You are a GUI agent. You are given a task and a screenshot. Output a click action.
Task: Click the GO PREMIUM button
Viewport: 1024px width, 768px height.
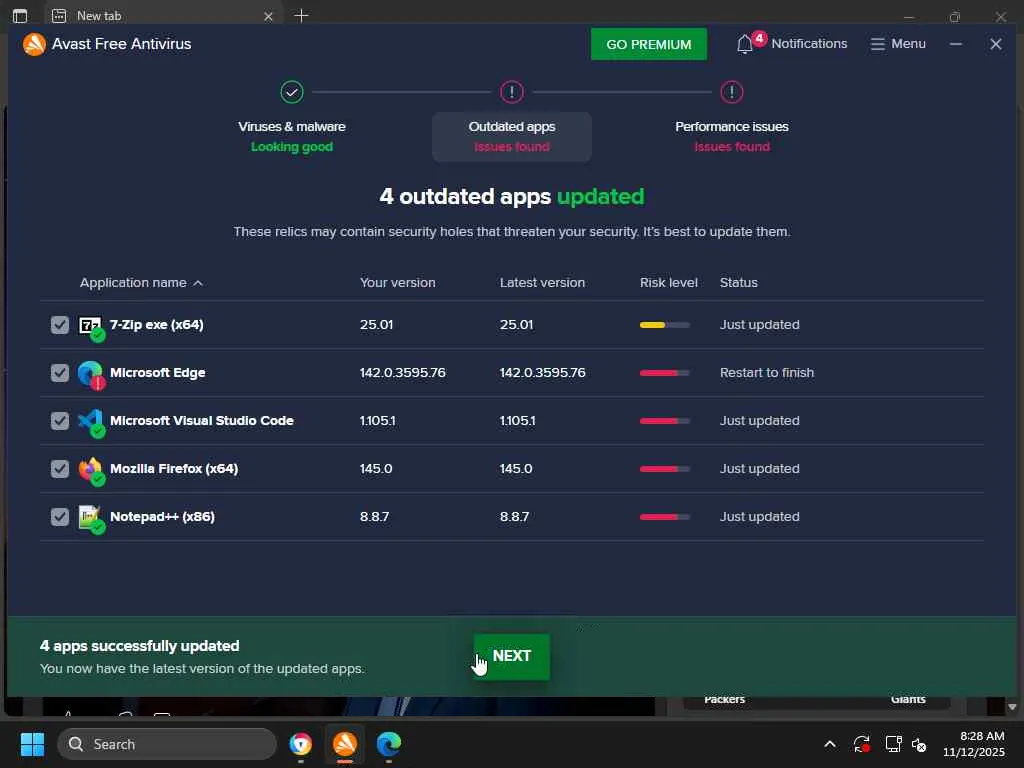(x=648, y=44)
